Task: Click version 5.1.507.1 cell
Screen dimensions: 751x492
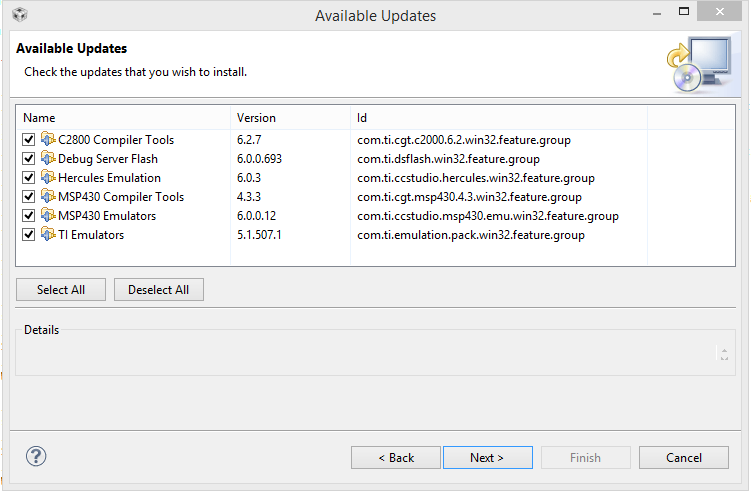Action: (259, 235)
